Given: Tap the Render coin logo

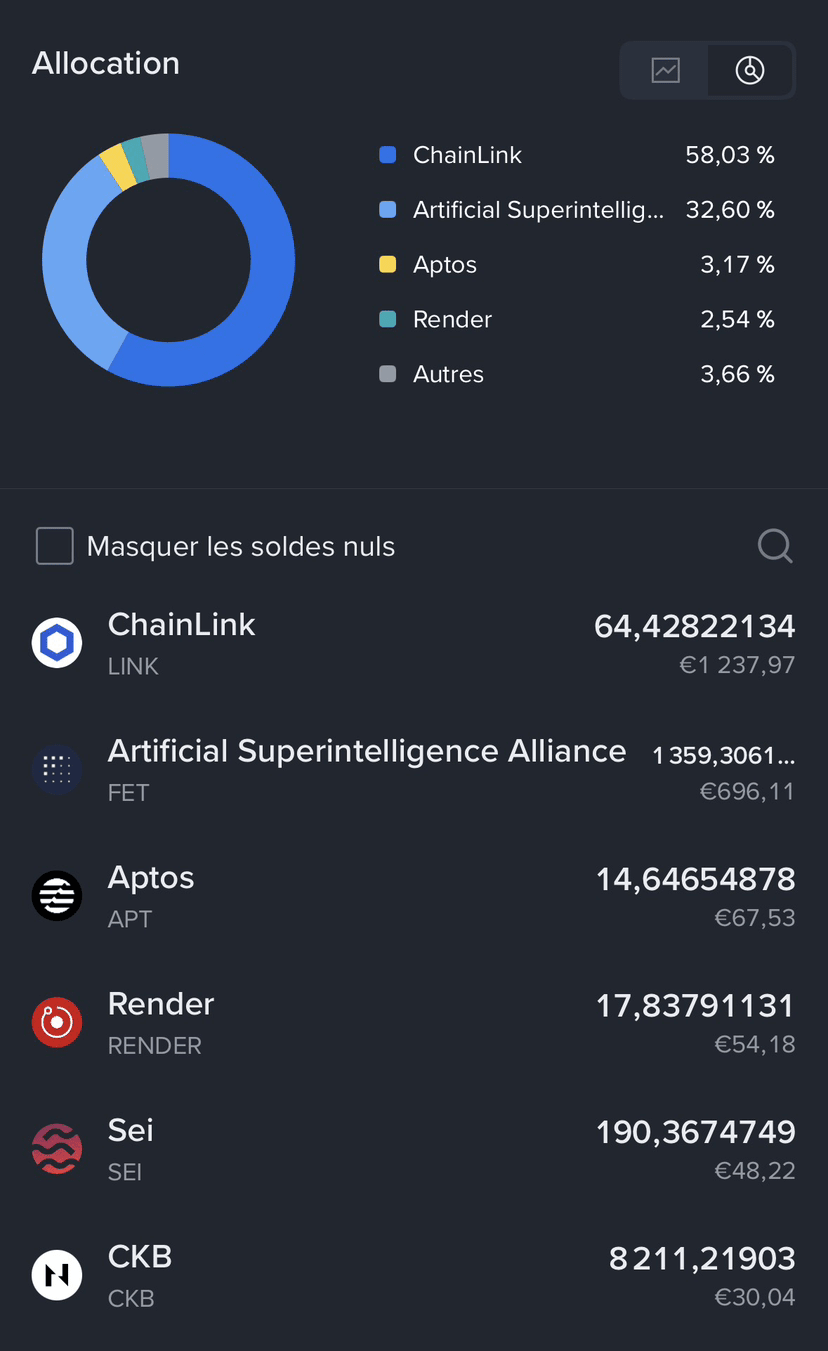Looking at the screenshot, I should (57, 1022).
